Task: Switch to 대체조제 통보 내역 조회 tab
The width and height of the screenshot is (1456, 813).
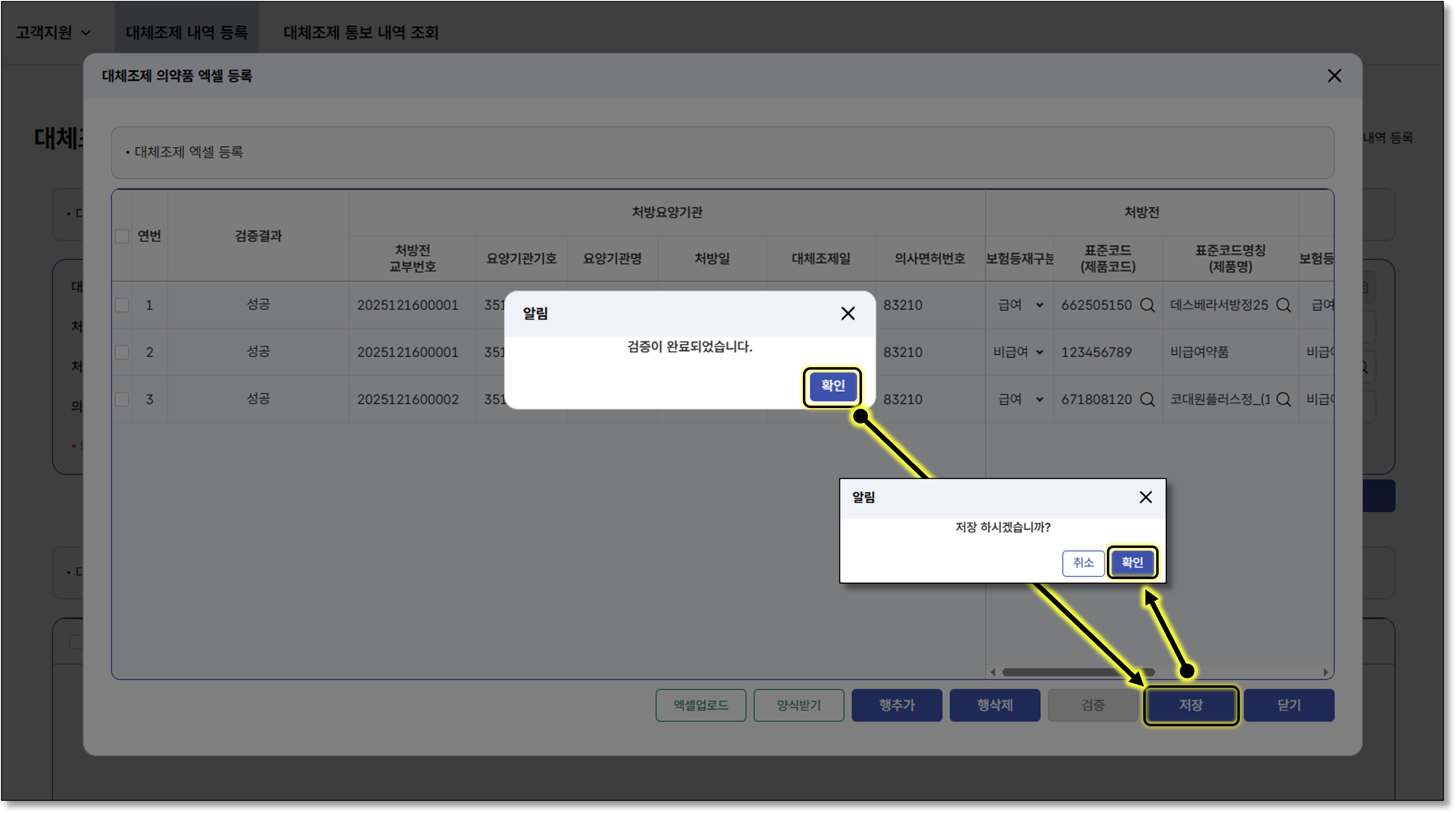Action: (x=361, y=33)
